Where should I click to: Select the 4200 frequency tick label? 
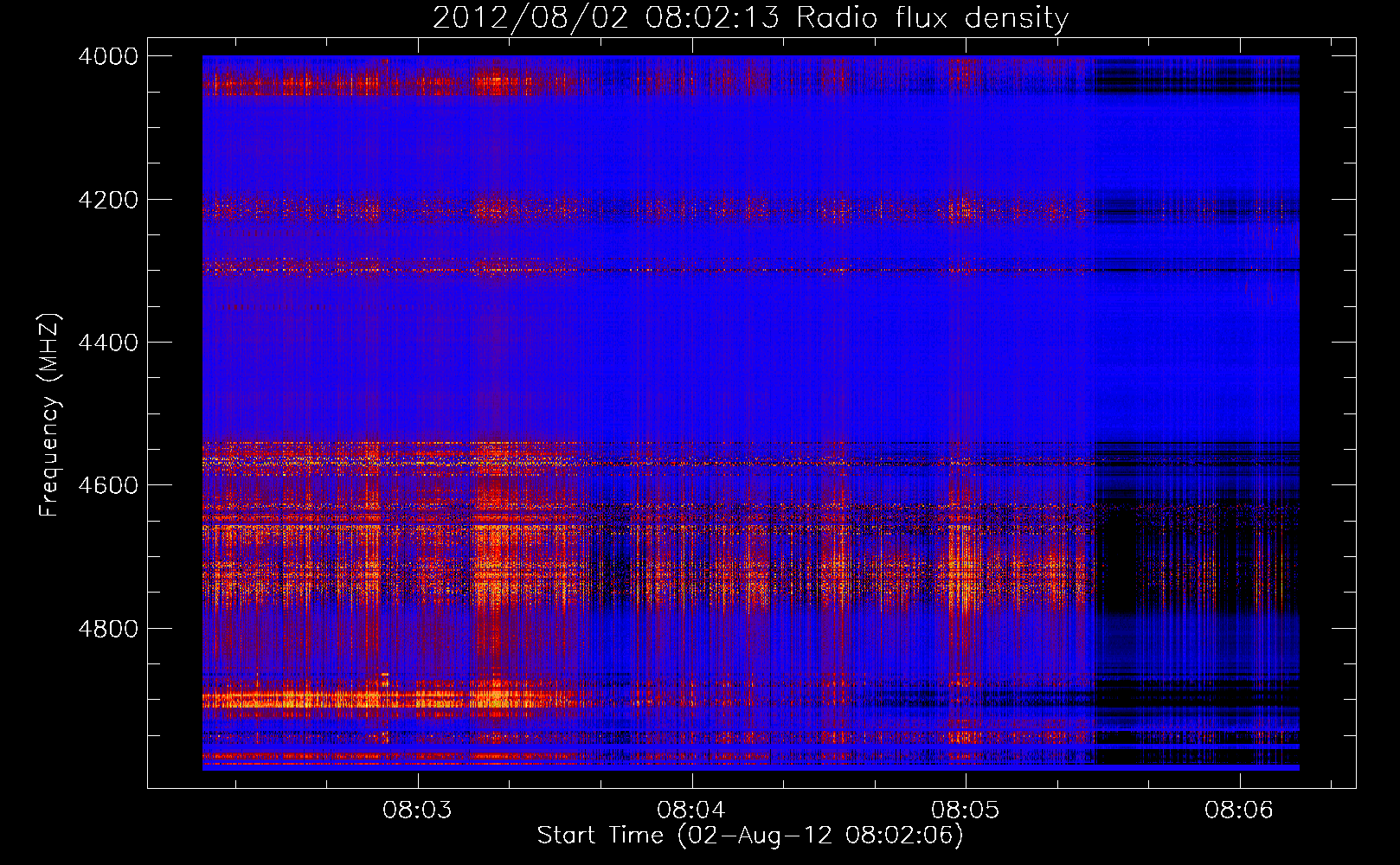[x=108, y=200]
